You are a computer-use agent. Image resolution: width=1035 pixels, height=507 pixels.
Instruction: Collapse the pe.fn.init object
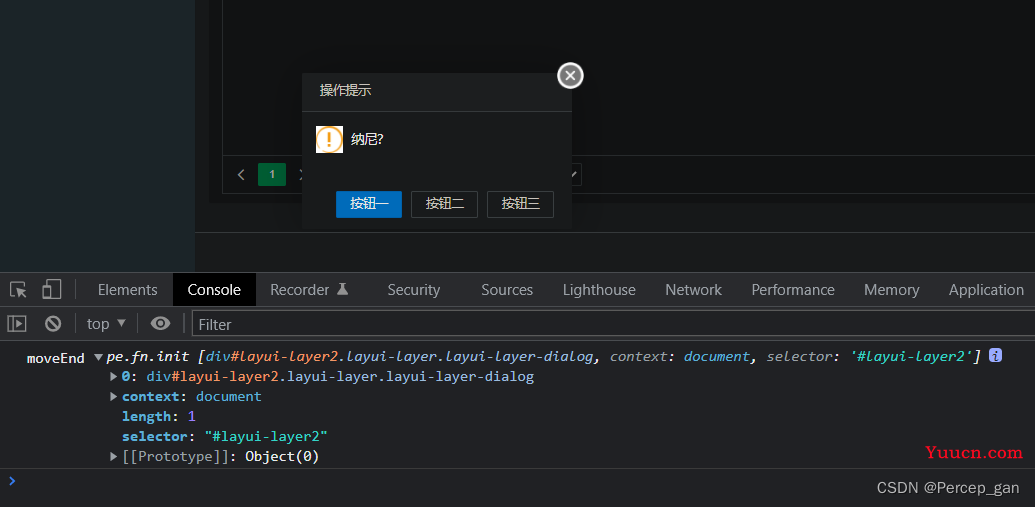(x=99, y=357)
